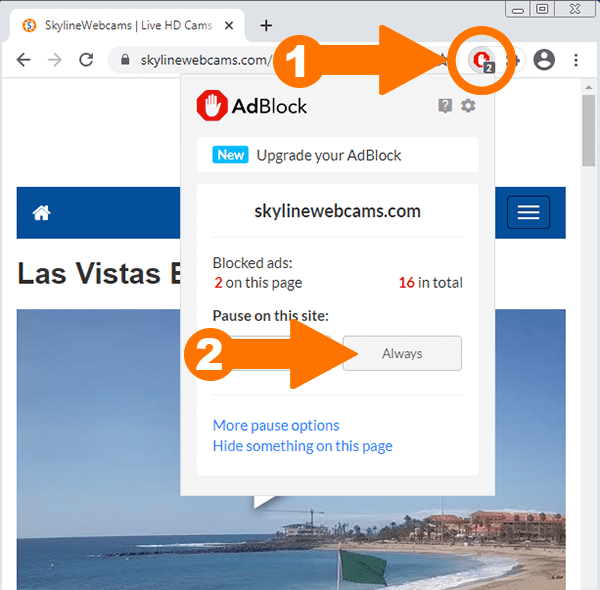
Task: Open More pause options link
Action: click(276, 425)
